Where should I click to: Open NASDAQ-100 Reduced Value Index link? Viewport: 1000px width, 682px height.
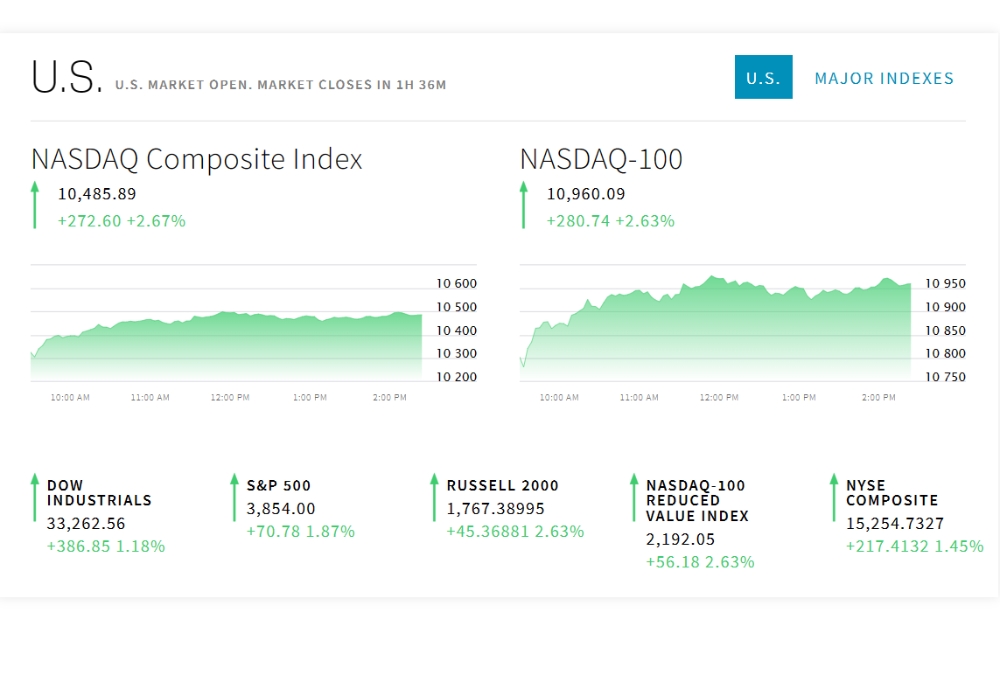pyautogui.click(x=696, y=500)
